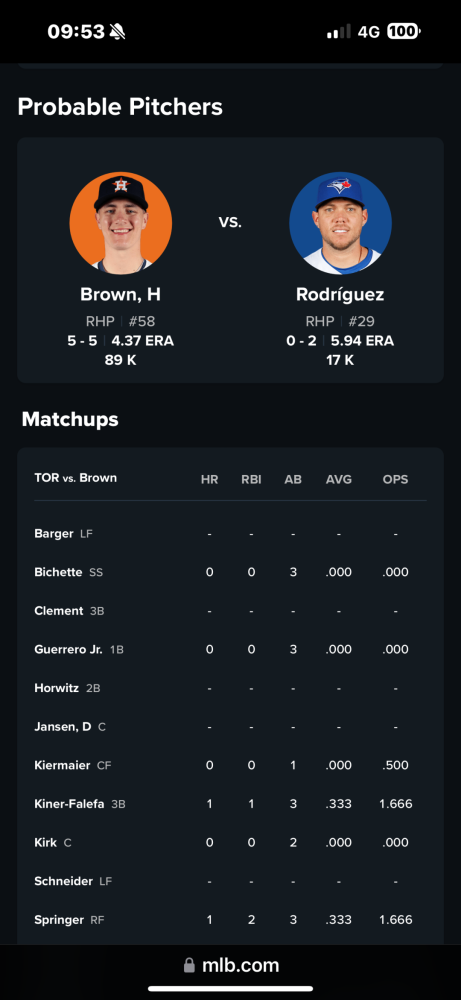Open Springer RF player row
Image resolution: width=461 pixels, height=1000 pixels.
pos(230,920)
